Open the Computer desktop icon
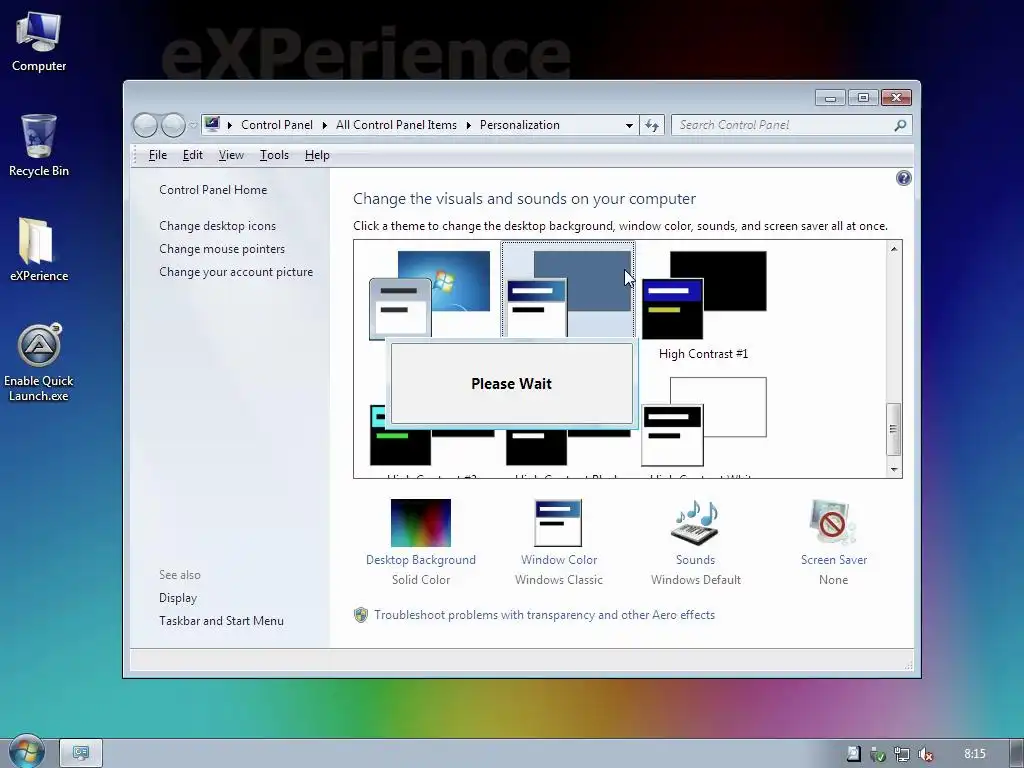The height and width of the screenshot is (768, 1024). (39, 42)
